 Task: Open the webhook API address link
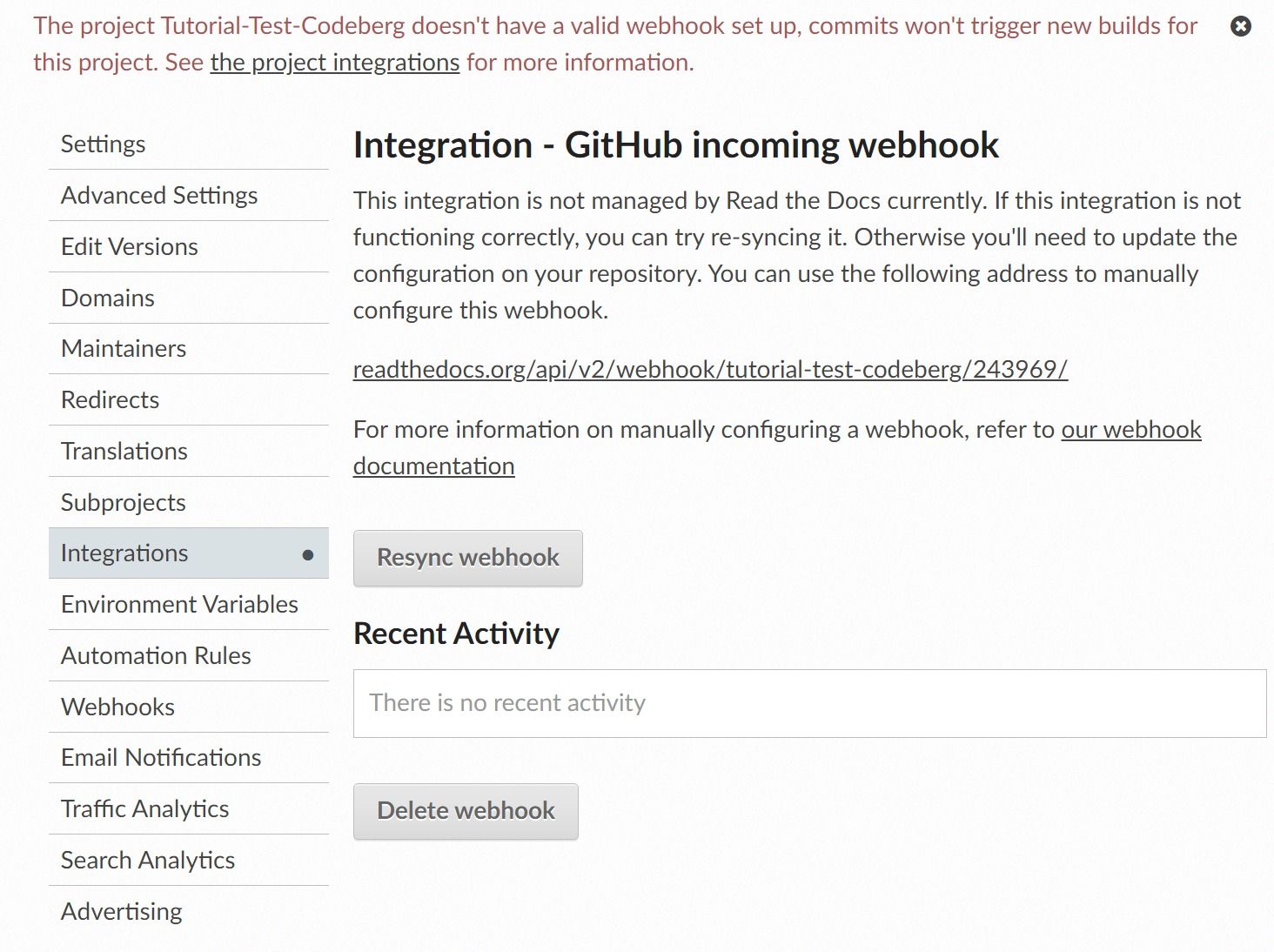coord(709,368)
